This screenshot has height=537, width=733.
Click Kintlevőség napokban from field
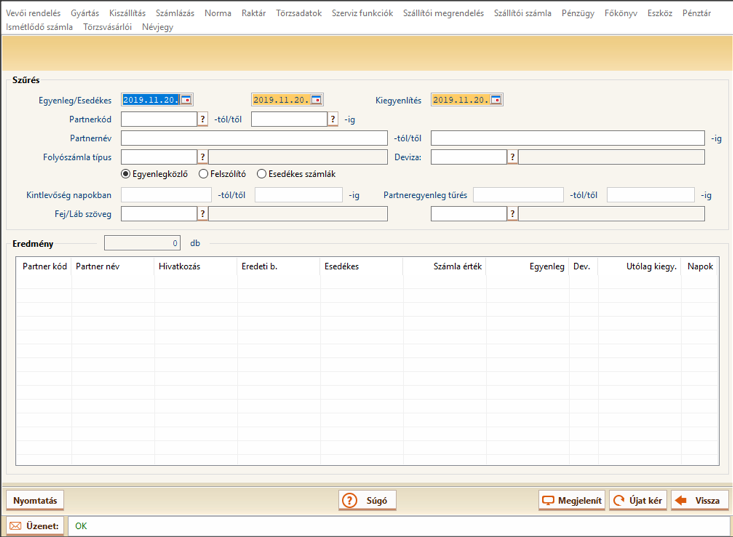point(166,195)
